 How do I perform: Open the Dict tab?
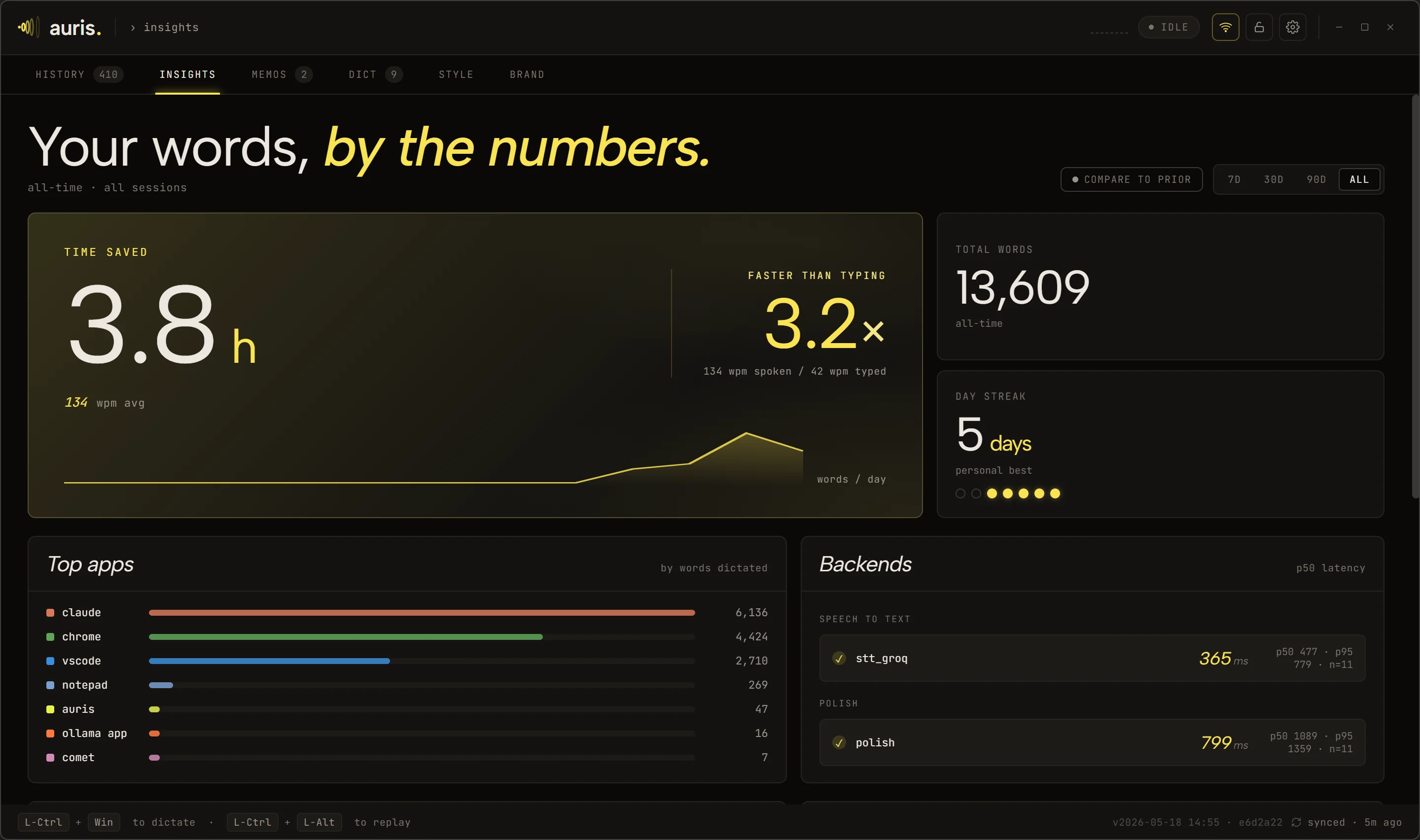(x=375, y=75)
